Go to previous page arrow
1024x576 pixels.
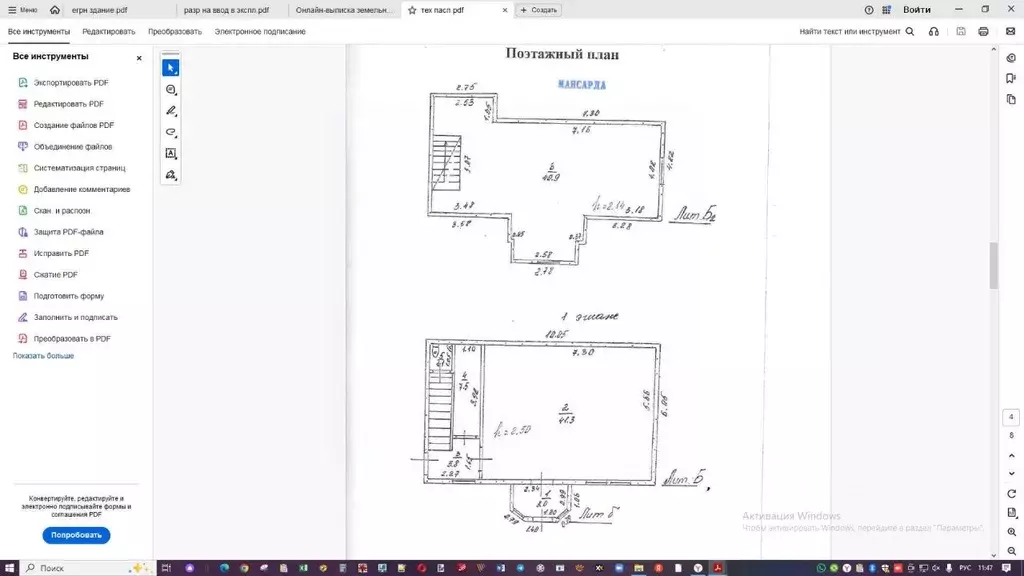1012,456
